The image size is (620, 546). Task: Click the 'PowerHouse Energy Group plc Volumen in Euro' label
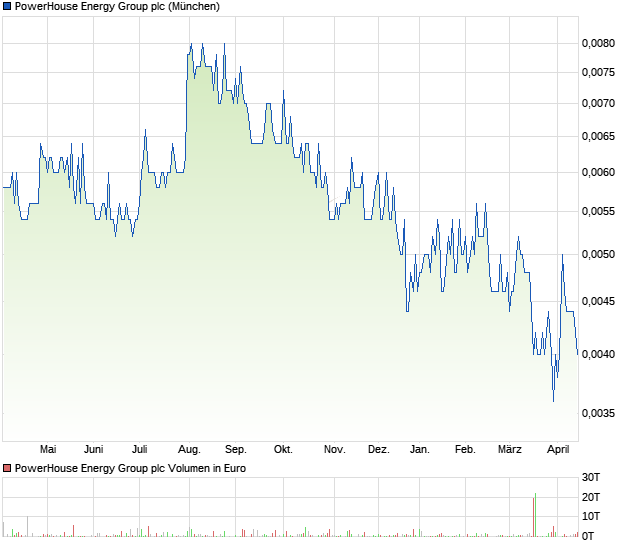click(130, 469)
